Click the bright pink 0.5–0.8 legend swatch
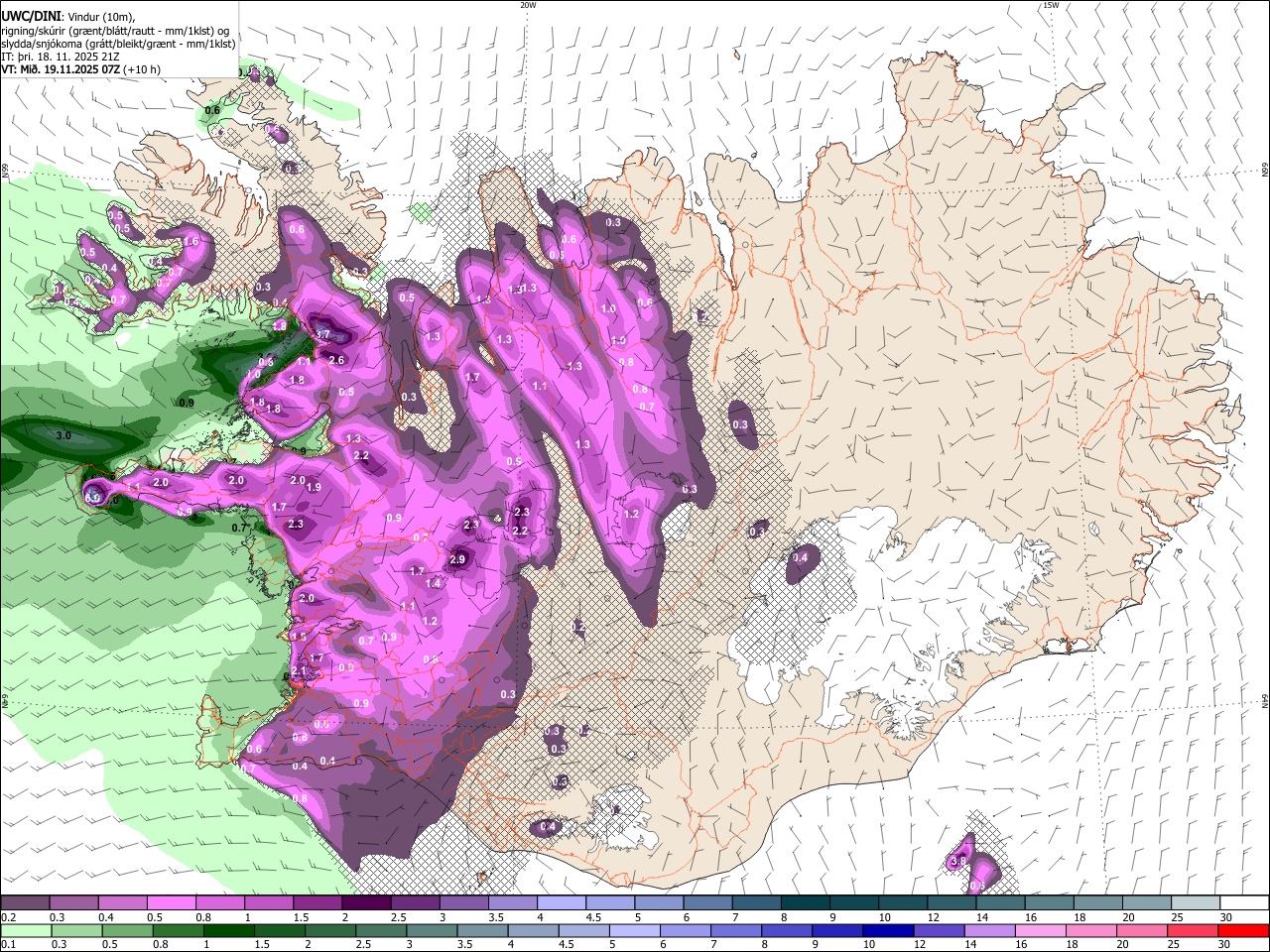Image resolution: width=1270 pixels, height=952 pixels. tap(171, 903)
